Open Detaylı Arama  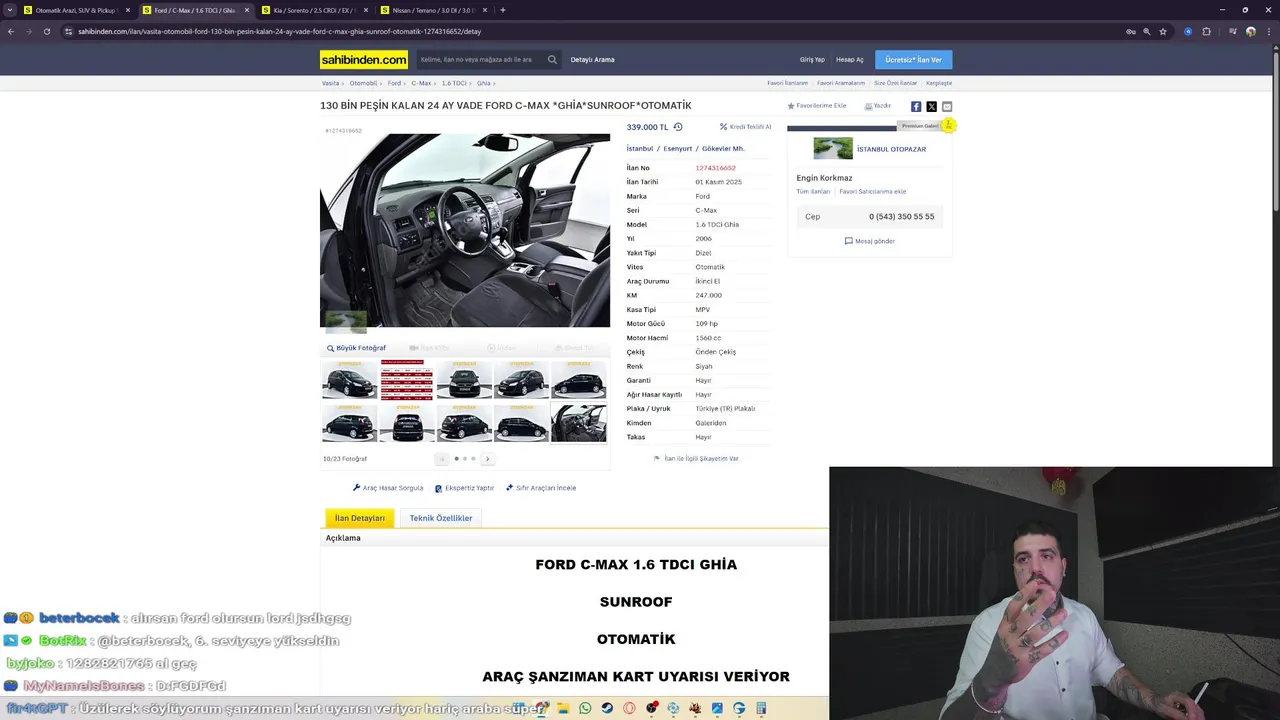coord(593,60)
